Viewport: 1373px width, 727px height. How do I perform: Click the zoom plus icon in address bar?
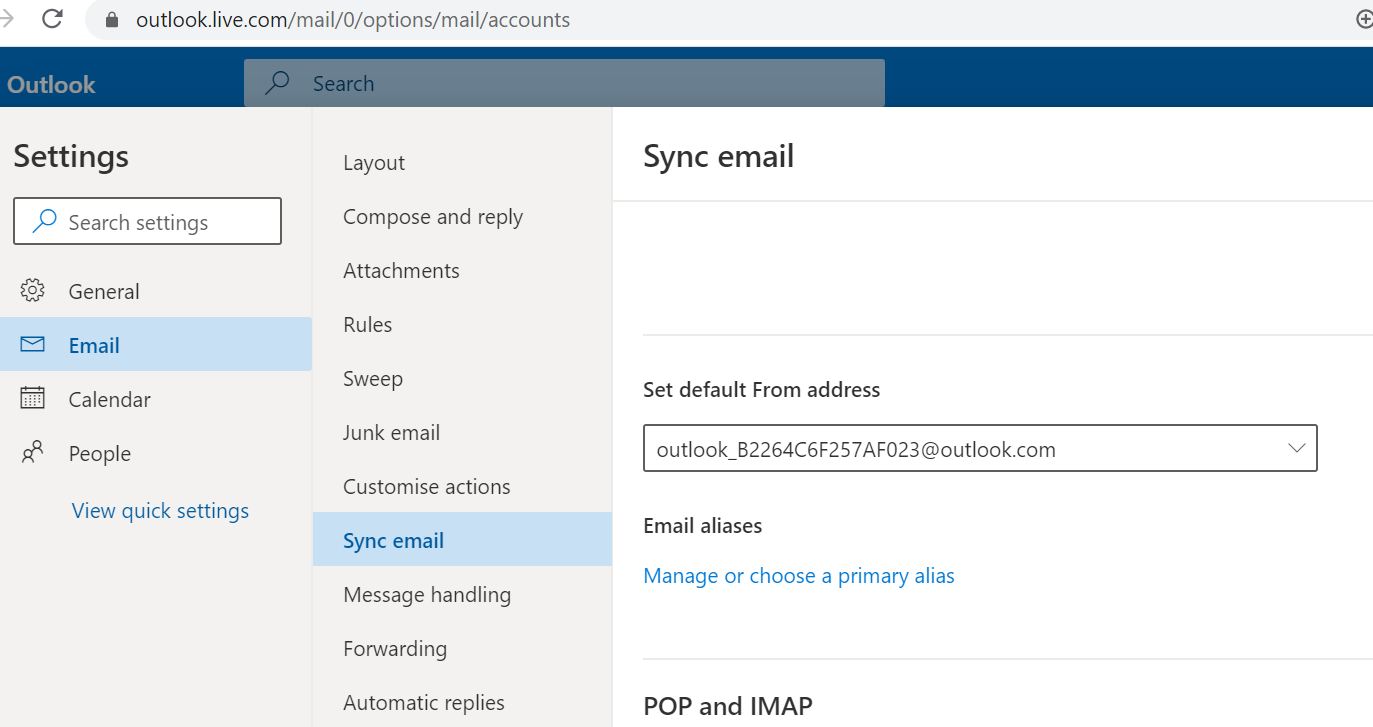point(1364,19)
